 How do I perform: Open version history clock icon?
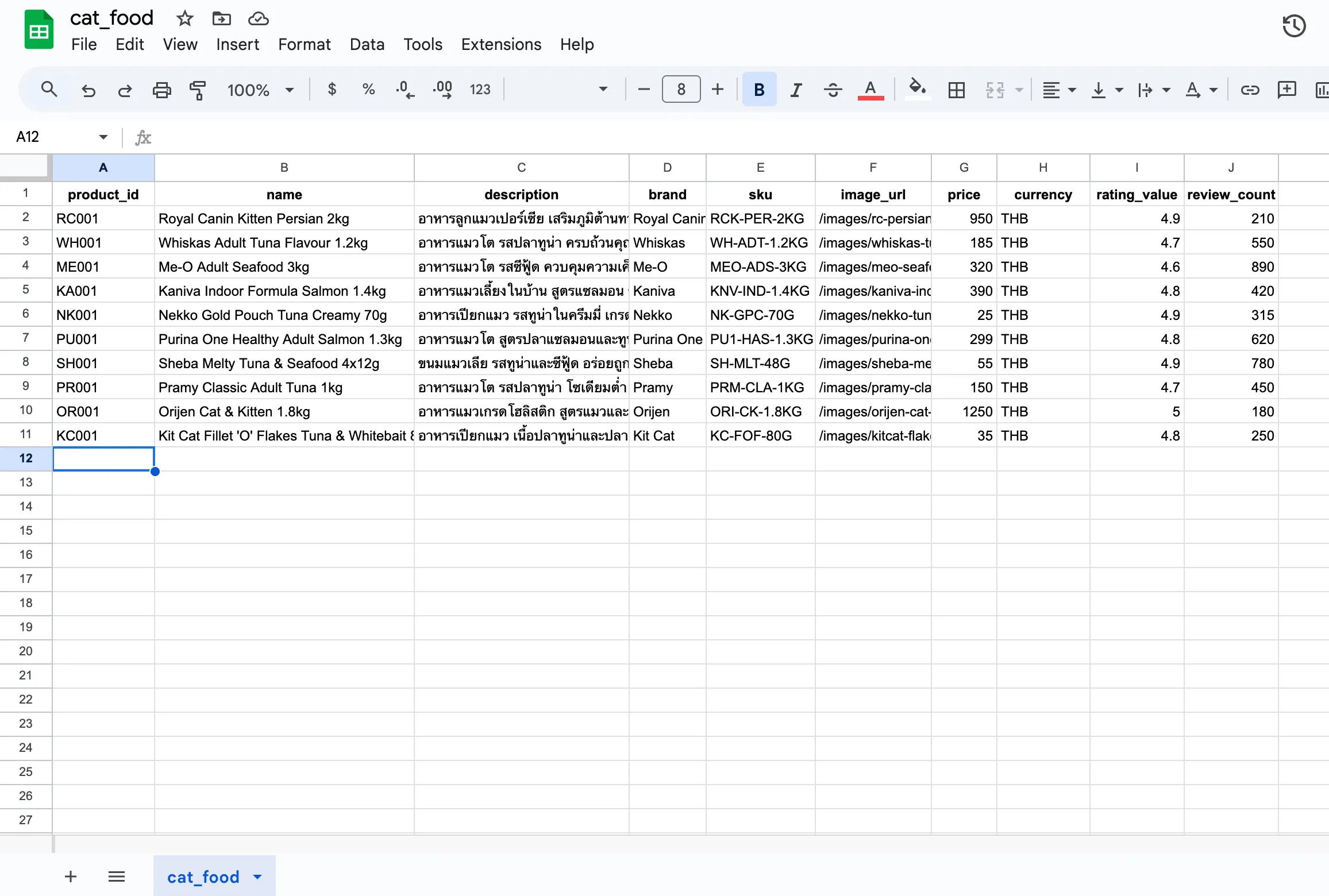(x=1294, y=26)
